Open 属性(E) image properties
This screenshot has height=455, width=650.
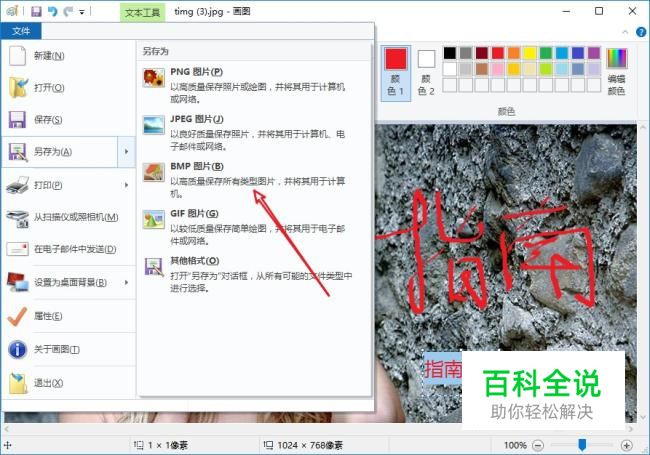pos(68,316)
